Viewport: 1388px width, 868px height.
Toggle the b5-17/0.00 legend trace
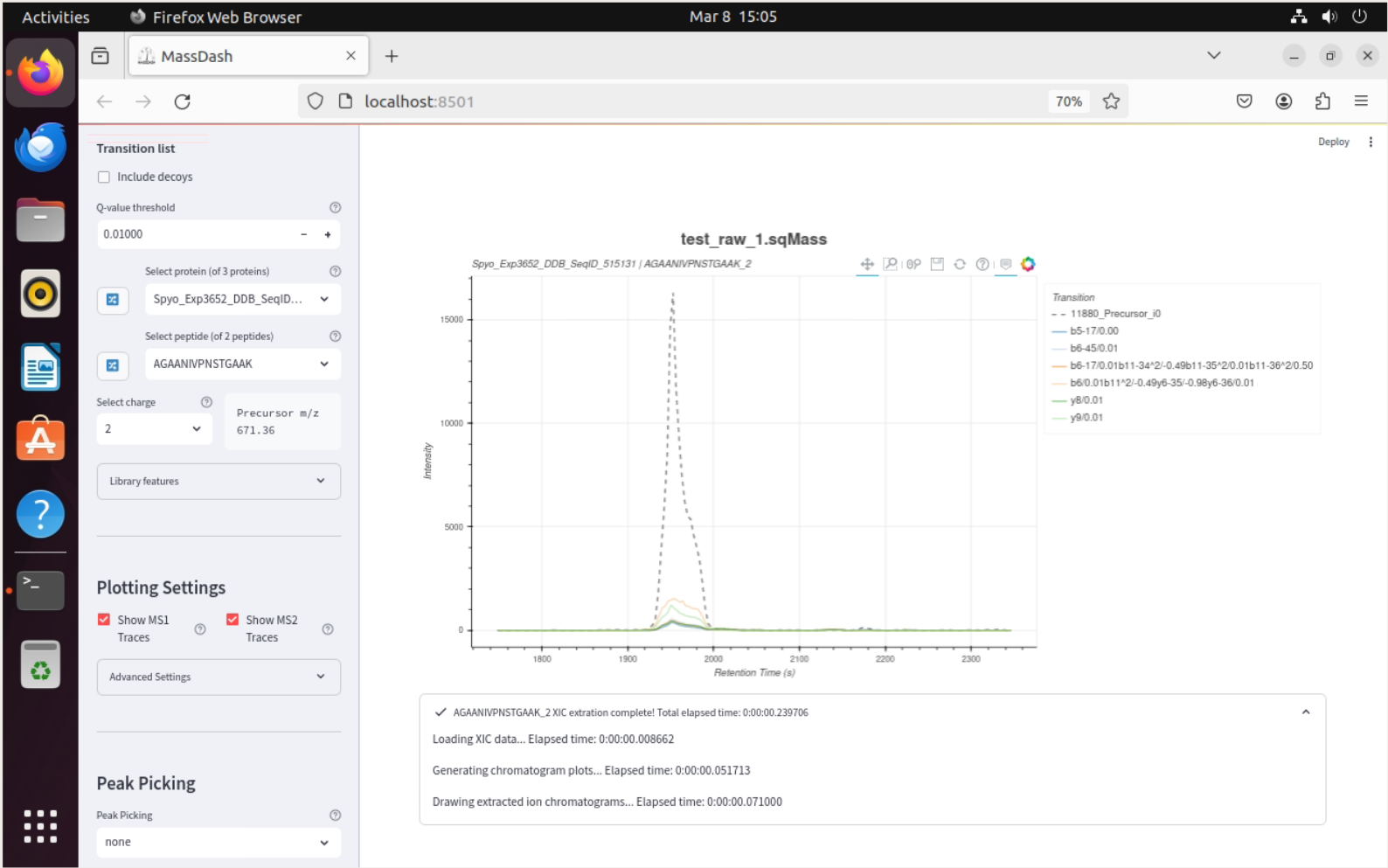click(x=1085, y=331)
